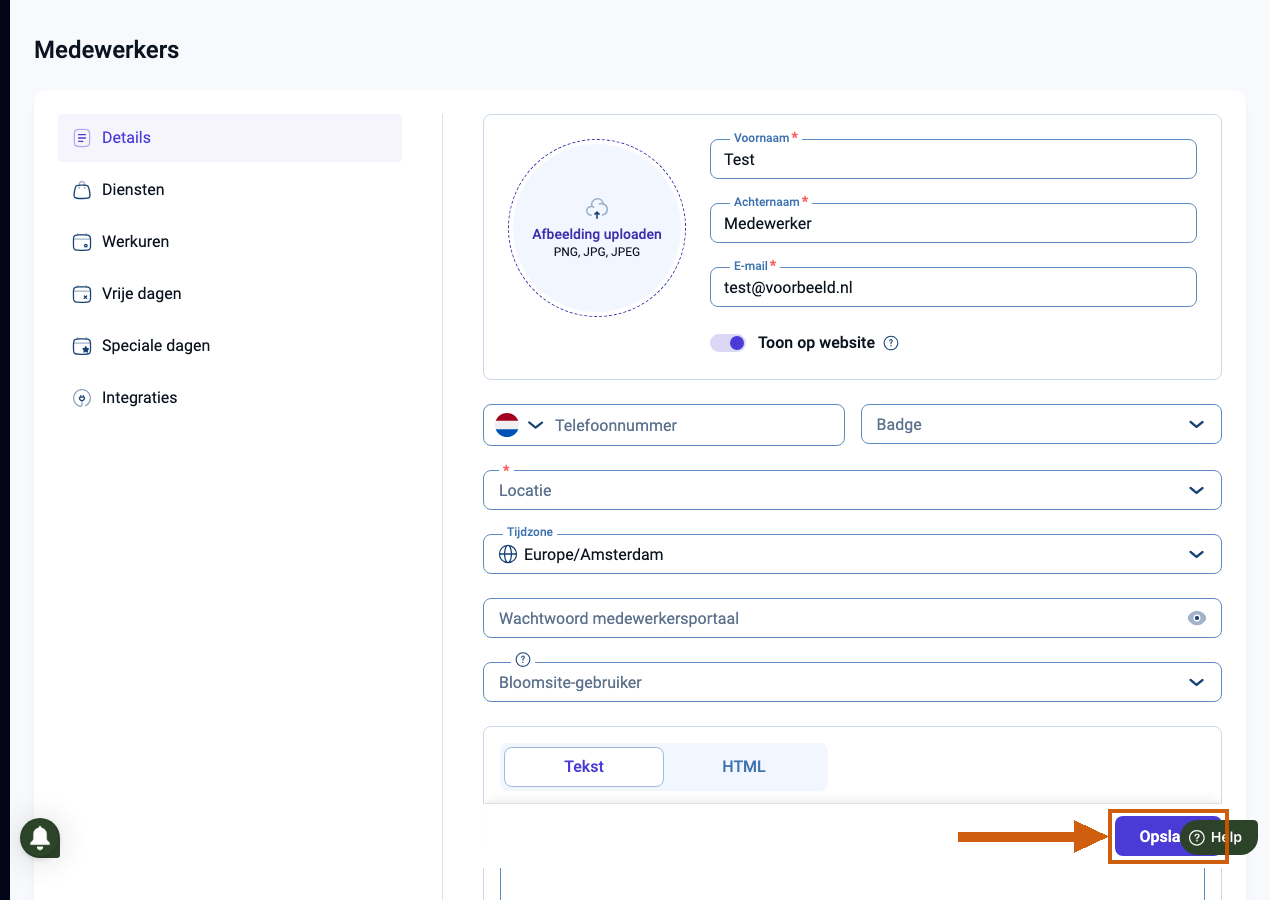
Task: Switch to the HTML tab
Action: 744,767
